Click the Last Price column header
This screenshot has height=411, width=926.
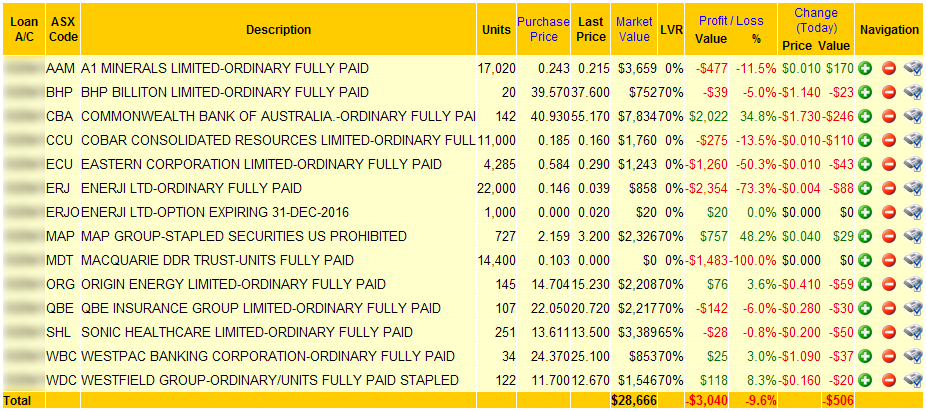[x=592, y=29]
